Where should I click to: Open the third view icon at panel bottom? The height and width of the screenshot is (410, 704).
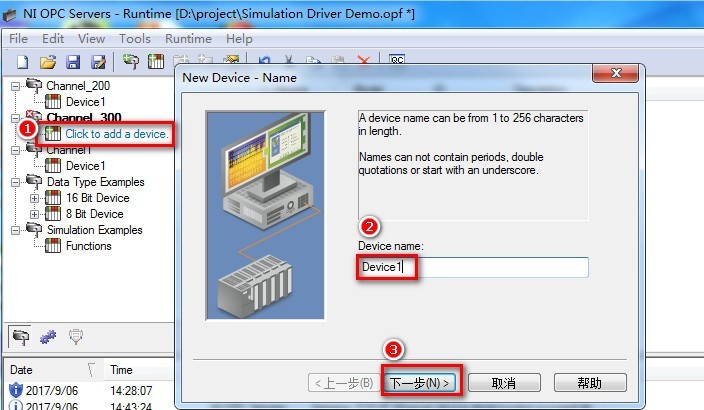point(75,336)
